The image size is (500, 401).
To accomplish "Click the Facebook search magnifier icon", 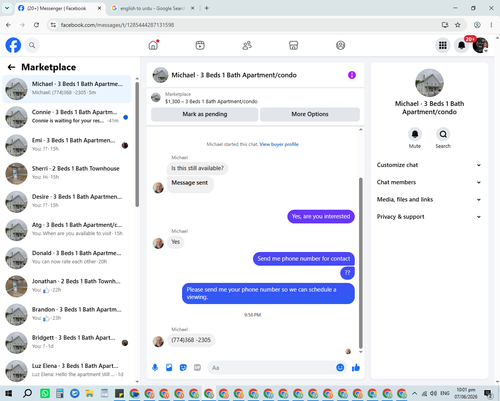I will (32, 45).
